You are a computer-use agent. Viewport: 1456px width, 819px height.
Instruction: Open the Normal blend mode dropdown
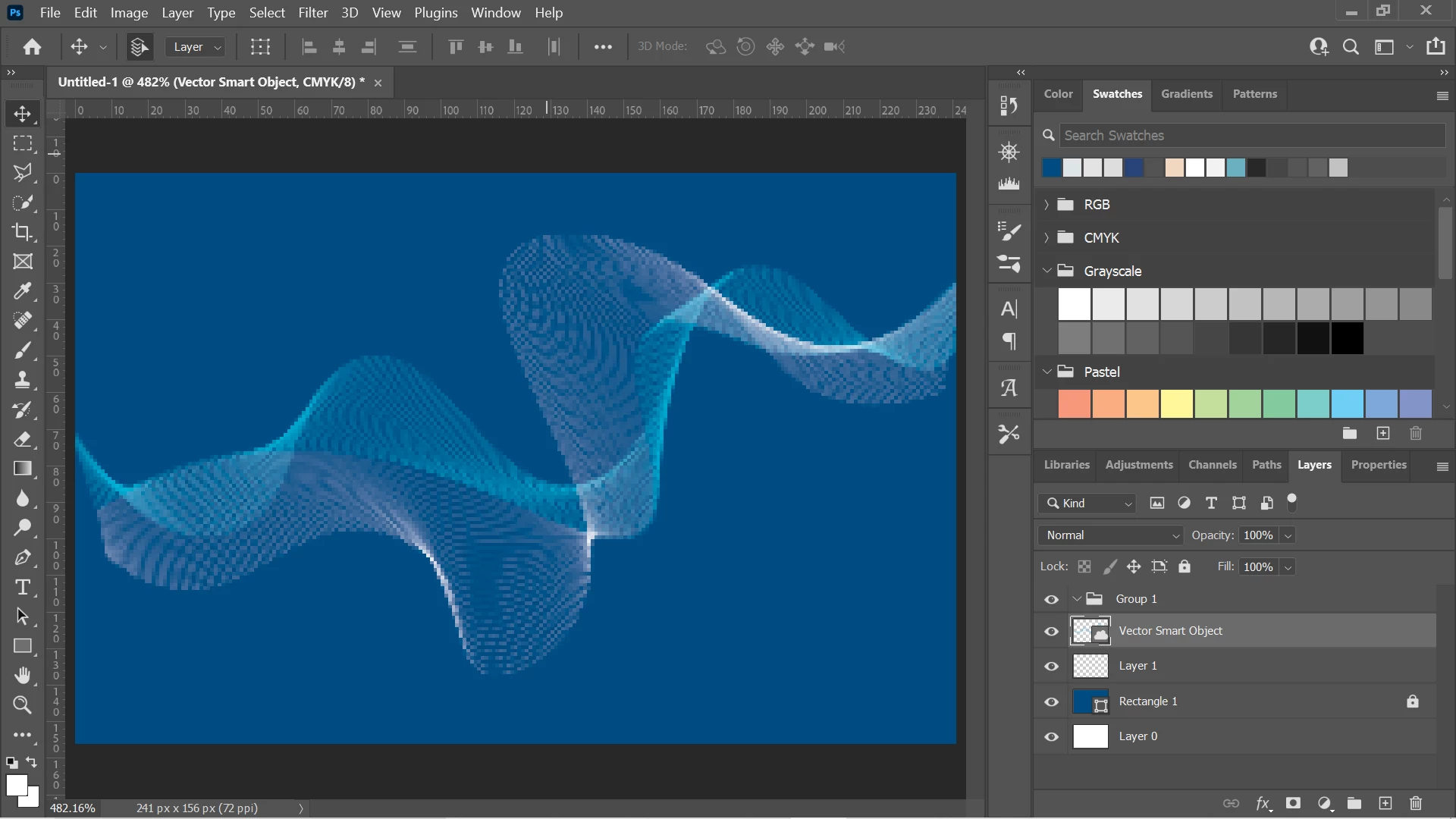pos(1111,535)
